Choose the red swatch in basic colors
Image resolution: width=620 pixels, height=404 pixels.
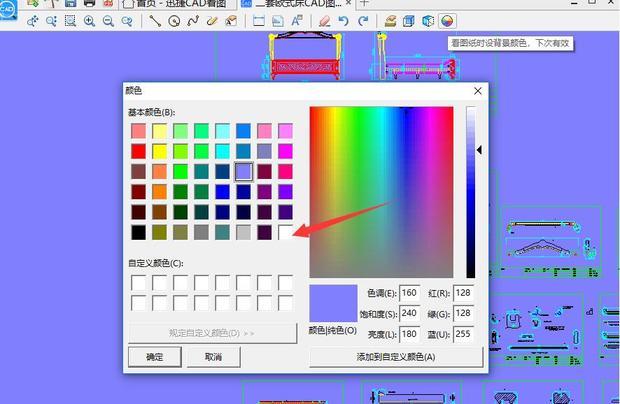coord(139,151)
